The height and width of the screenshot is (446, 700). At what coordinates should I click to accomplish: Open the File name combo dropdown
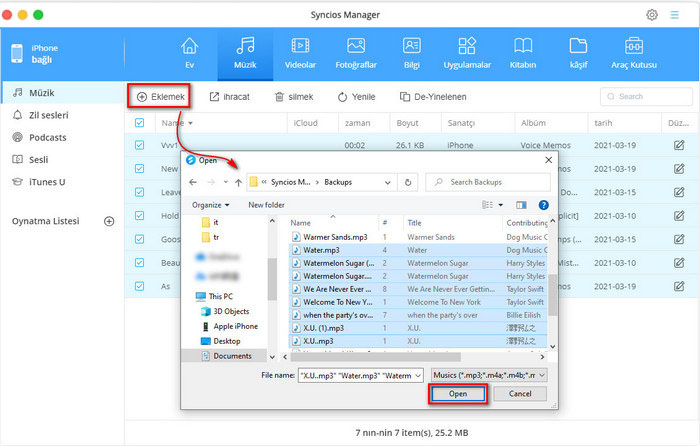pos(418,375)
